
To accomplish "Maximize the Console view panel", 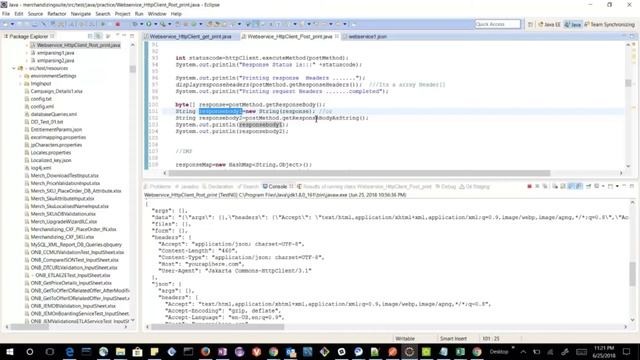I will (x=631, y=186).
